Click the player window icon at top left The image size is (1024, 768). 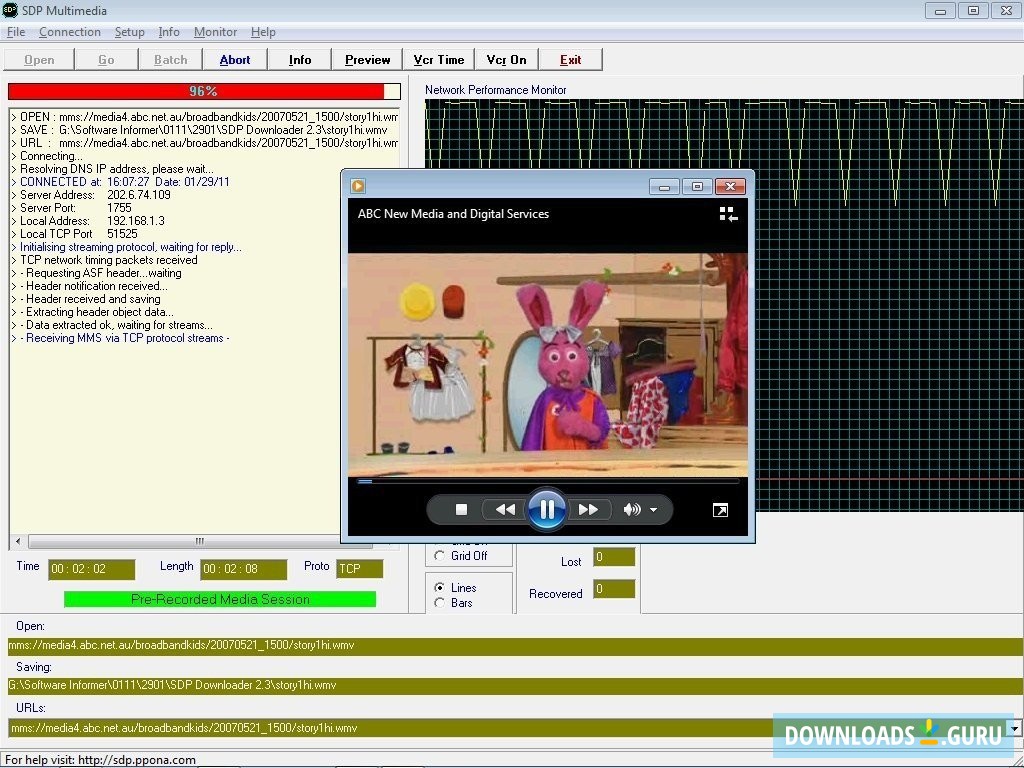coord(357,186)
